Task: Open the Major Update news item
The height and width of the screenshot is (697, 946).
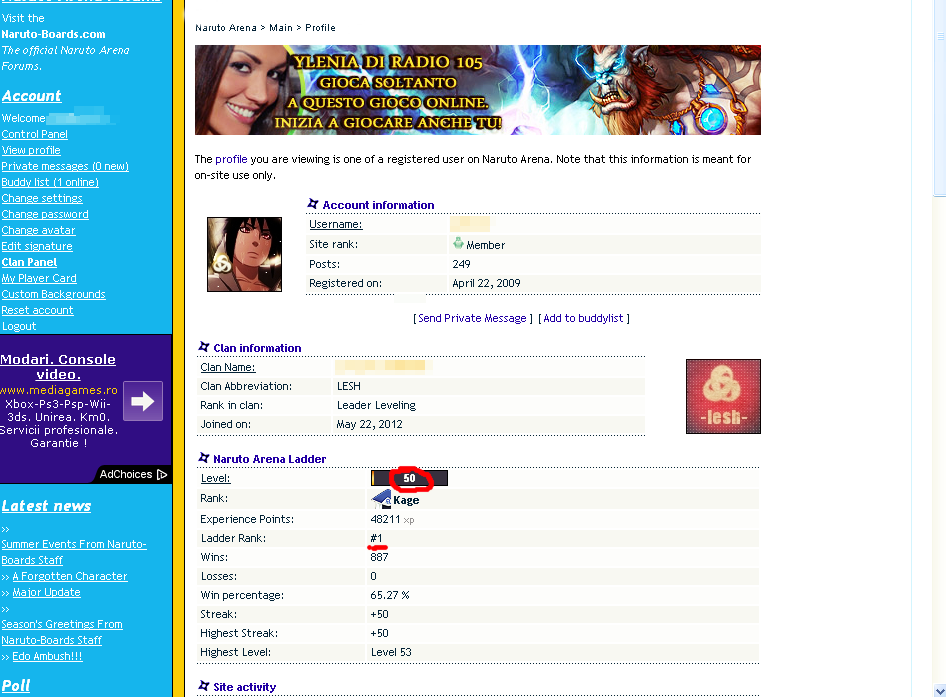Action: tap(46, 592)
